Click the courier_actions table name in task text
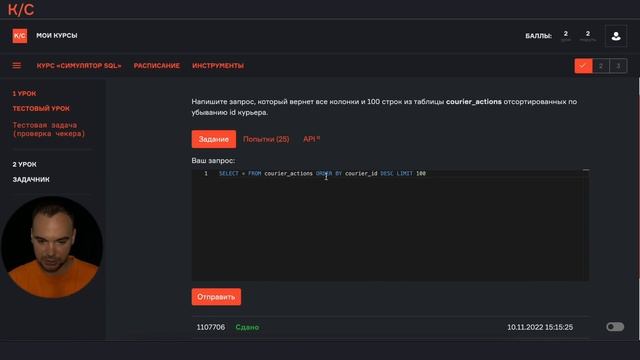Image resolution: width=640 pixels, height=360 pixels. 473,102
